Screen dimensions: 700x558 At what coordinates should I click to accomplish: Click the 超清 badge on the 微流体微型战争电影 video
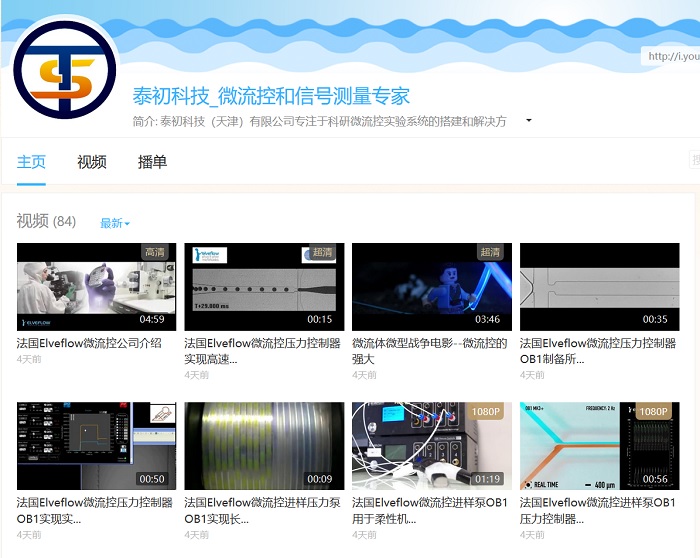tap(490, 253)
